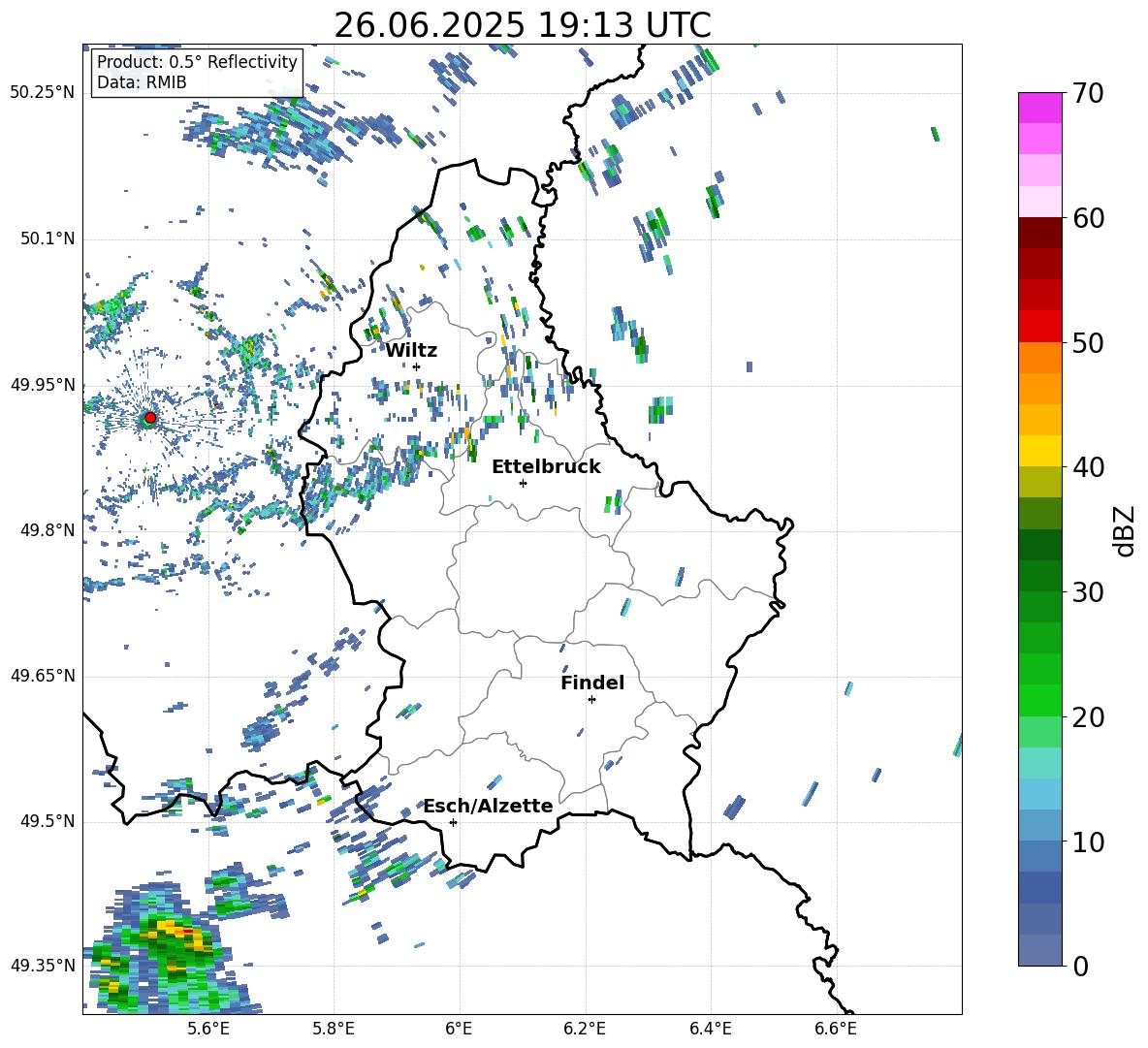
Task: Click the 5.8°E longitude label
Action: (x=334, y=1029)
